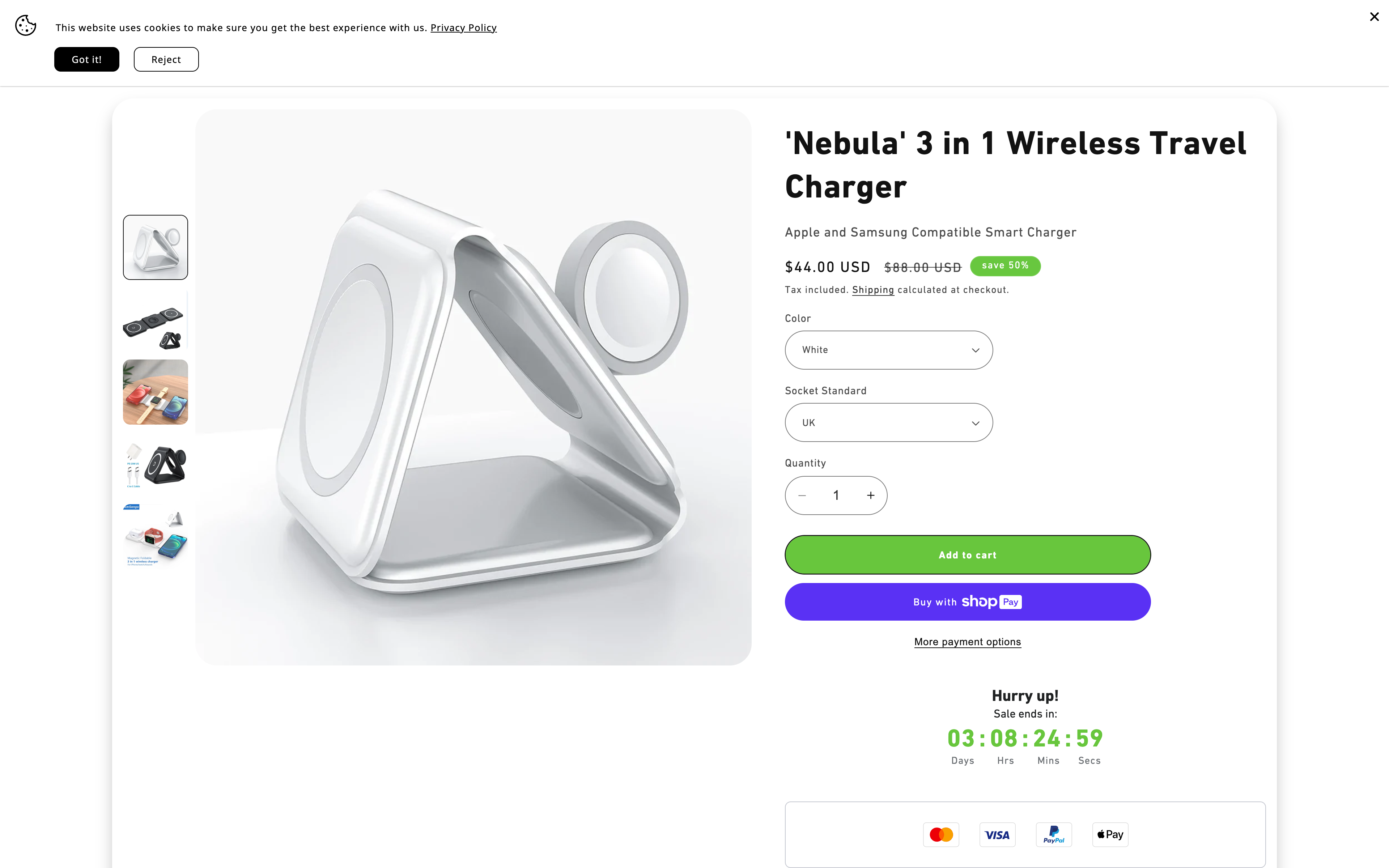
Task: Click the Mastercard payment icon
Action: (941, 835)
